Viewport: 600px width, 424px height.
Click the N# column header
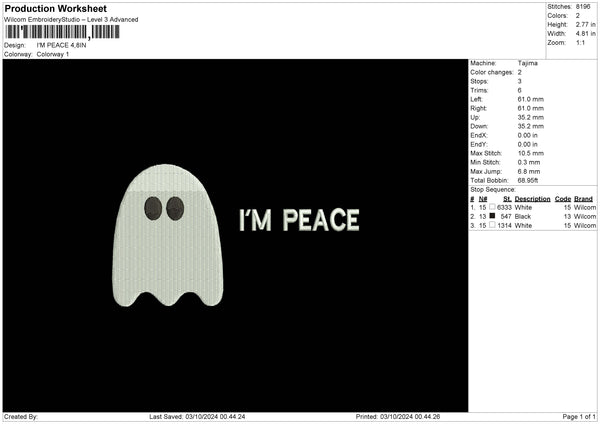[483, 199]
